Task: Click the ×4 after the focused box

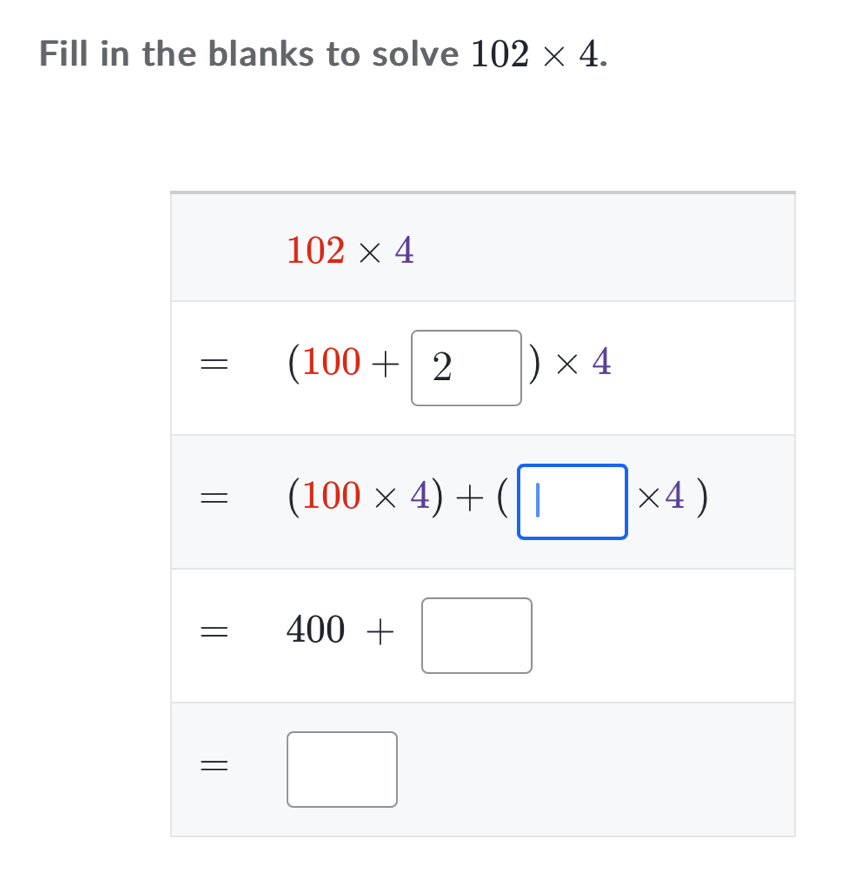Action: [661, 496]
